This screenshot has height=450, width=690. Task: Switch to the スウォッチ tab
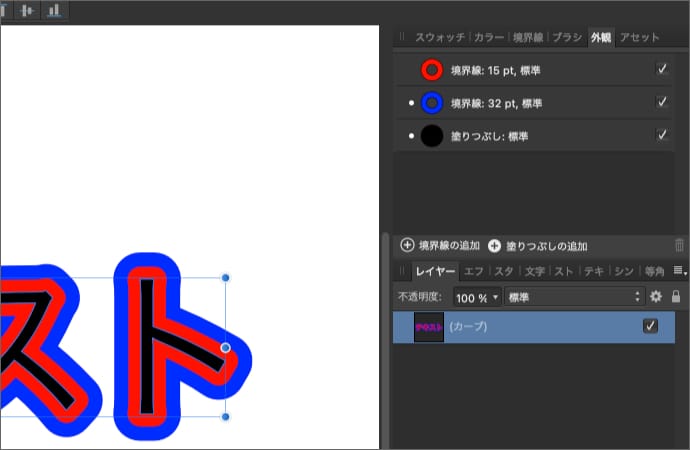(x=440, y=37)
